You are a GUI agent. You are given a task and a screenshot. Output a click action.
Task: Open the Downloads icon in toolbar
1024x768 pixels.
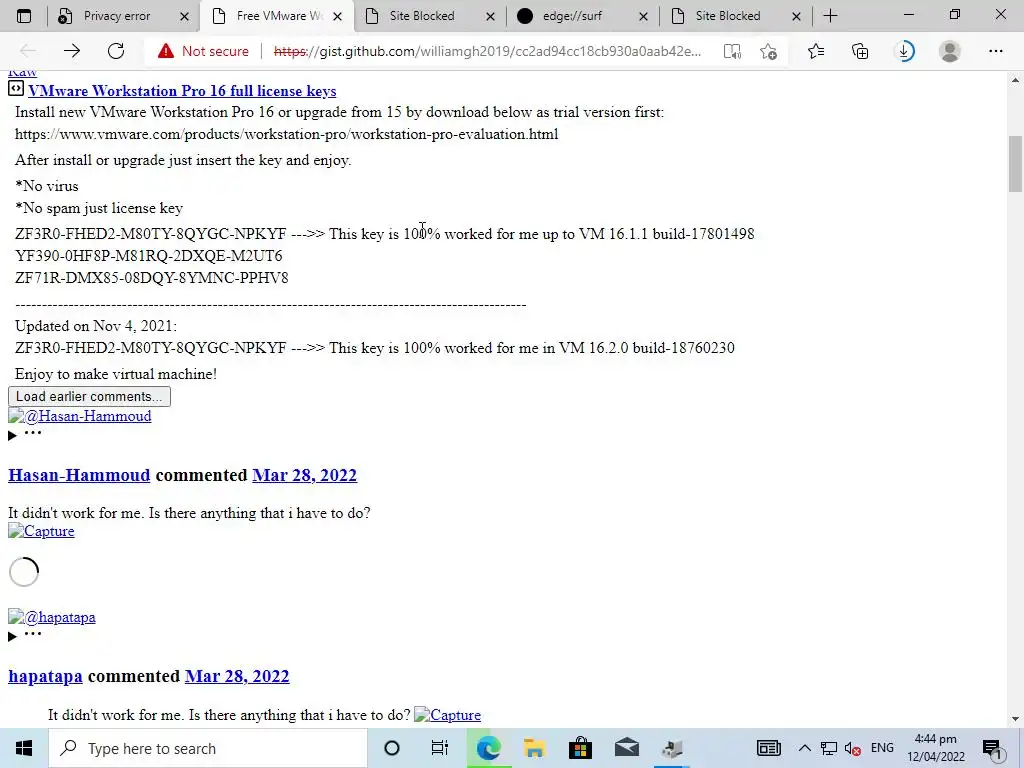[904, 51]
